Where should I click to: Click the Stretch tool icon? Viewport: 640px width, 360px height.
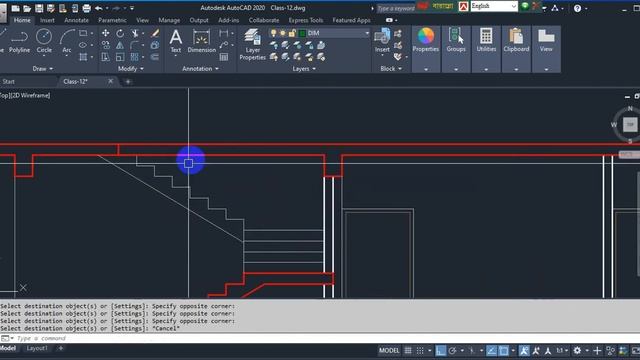(x=105, y=57)
